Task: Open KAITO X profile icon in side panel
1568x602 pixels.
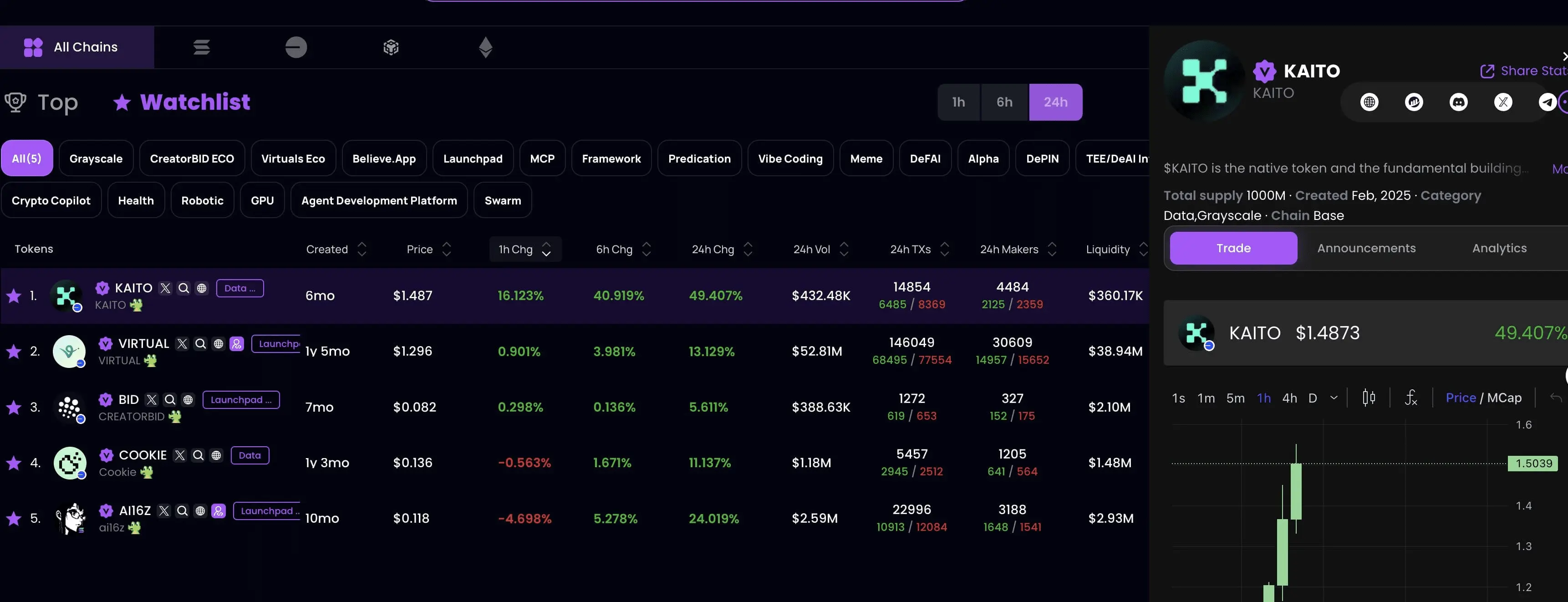Action: click(x=1503, y=102)
